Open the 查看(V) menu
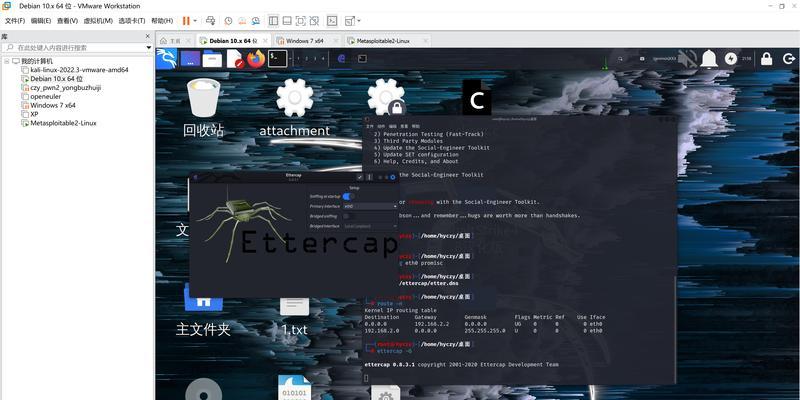 point(67,21)
